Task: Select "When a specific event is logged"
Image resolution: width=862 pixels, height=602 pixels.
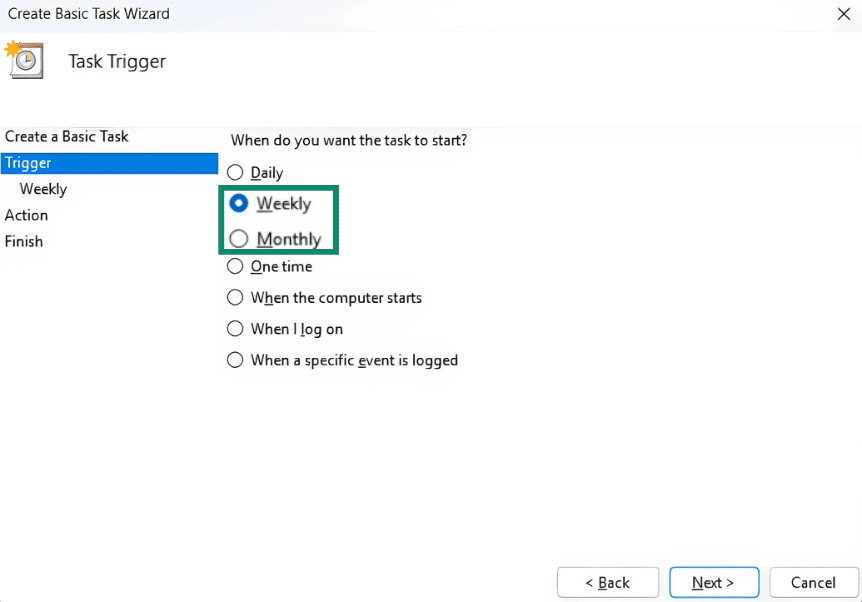Action: tap(236, 360)
